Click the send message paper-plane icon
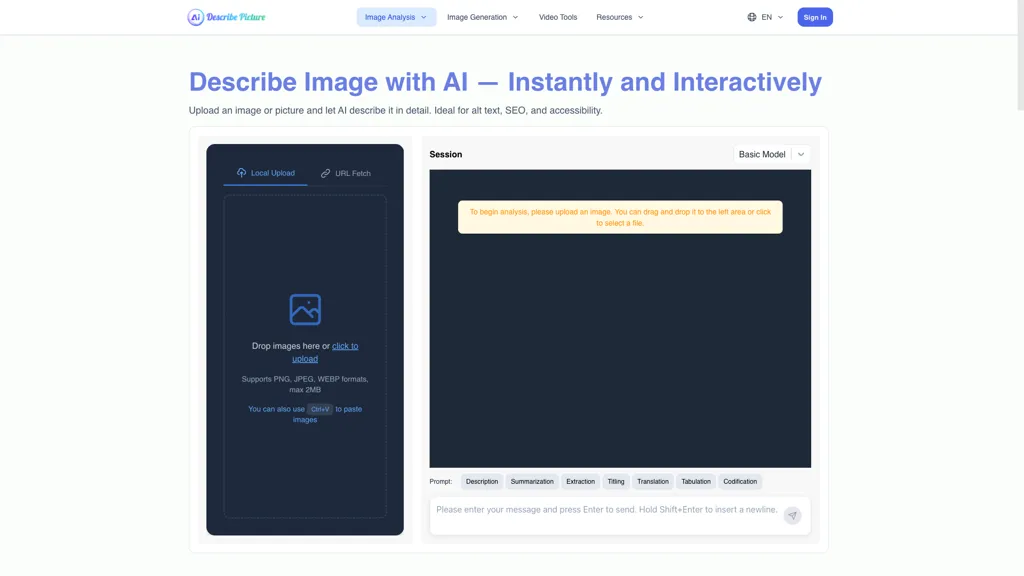Screen dimensions: 1024x576 click(x=792, y=515)
